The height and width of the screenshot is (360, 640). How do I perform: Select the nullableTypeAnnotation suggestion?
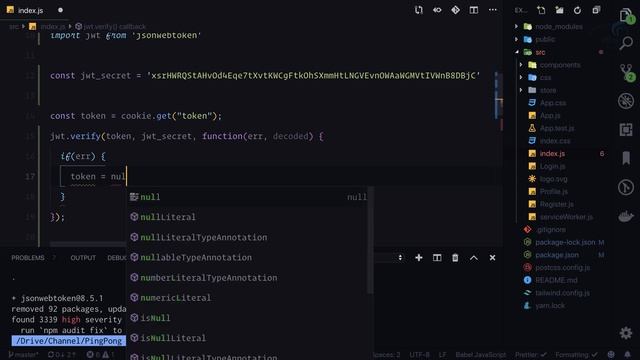click(247, 258)
